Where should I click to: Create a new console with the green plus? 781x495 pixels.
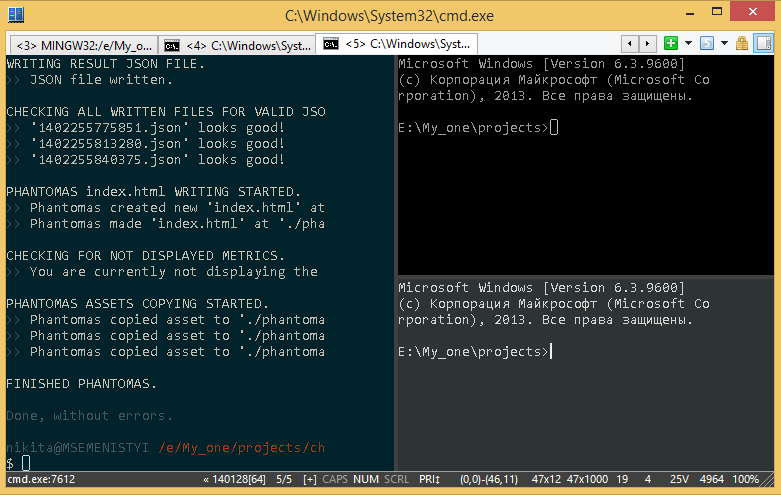(x=671, y=43)
